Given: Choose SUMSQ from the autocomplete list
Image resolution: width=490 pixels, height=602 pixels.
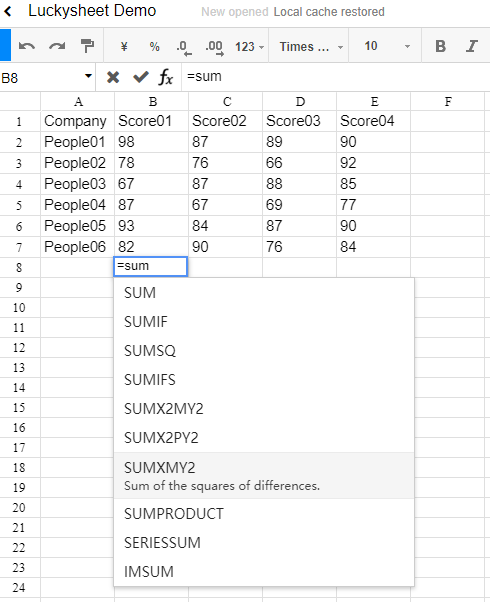Looking at the screenshot, I should tap(264, 351).
